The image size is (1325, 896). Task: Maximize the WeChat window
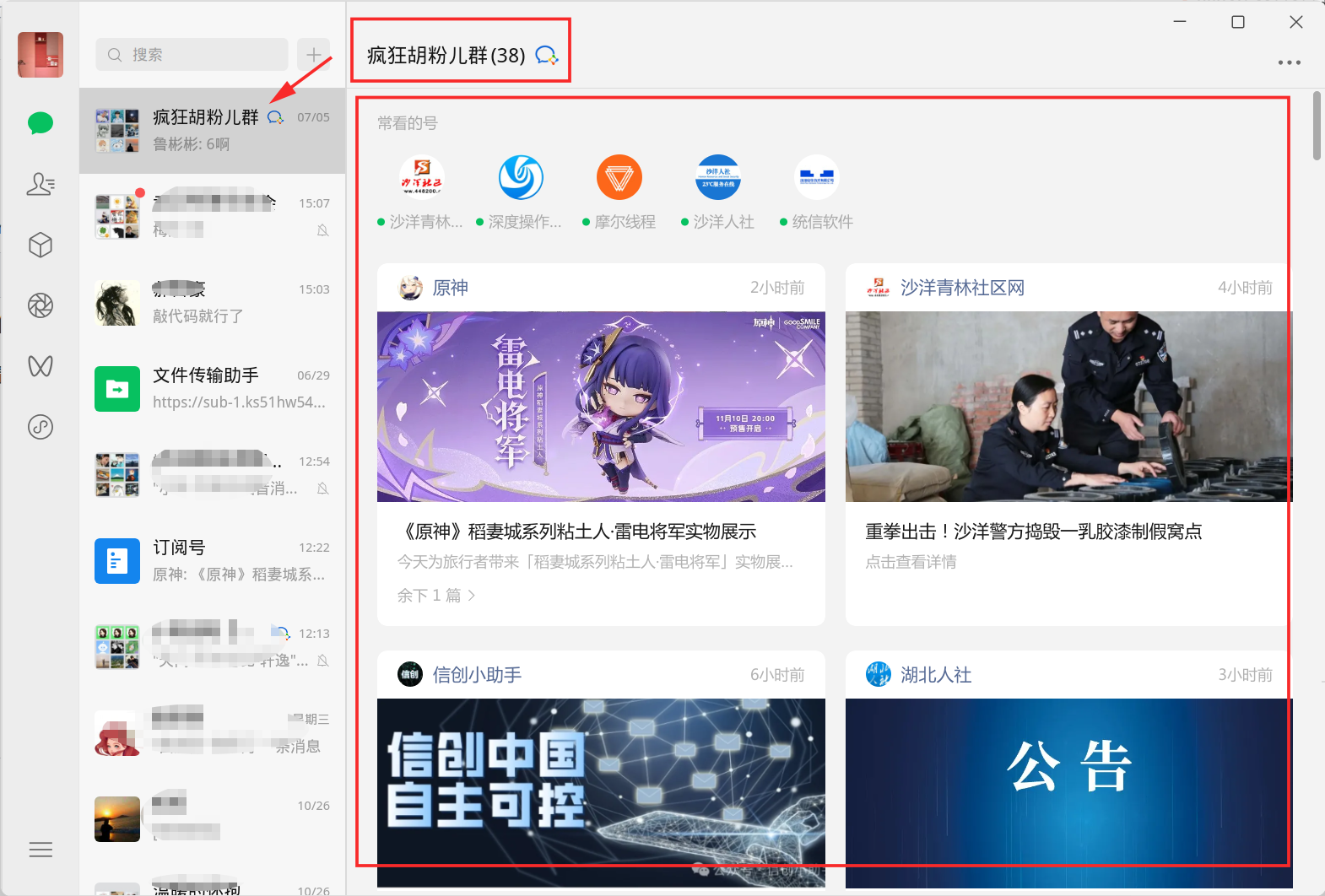pos(1238,22)
